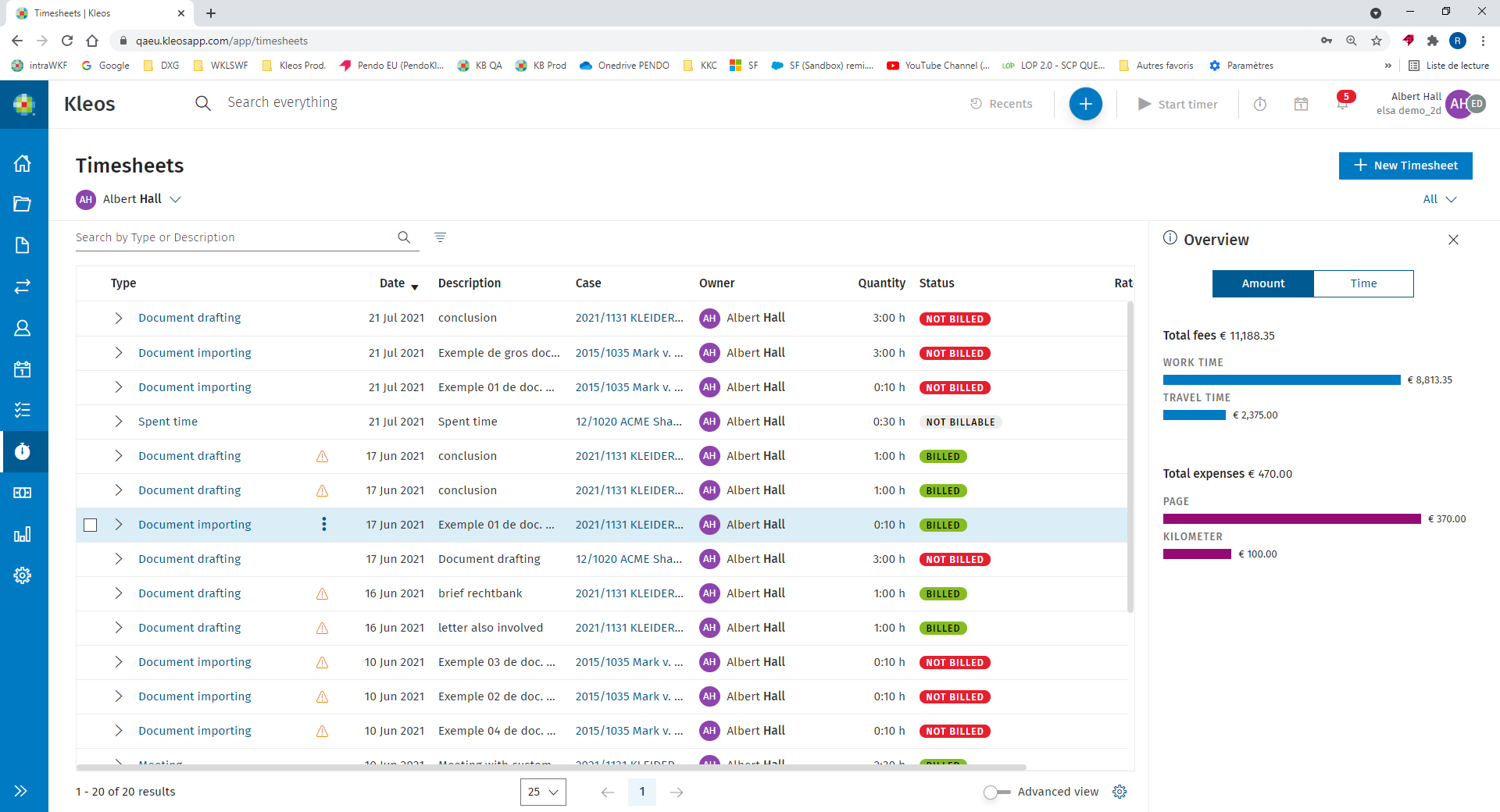The width and height of the screenshot is (1500, 812).
Task: Check the checkbox on highlighted Document importing row
Action: [x=91, y=525]
